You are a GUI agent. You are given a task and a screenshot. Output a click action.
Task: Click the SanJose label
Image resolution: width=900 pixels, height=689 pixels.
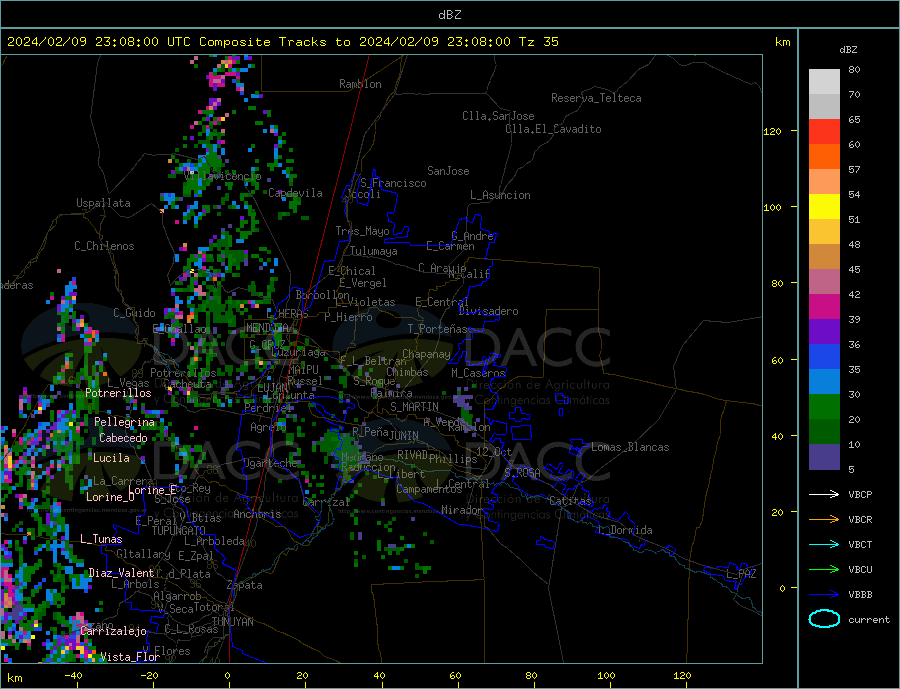tap(448, 171)
